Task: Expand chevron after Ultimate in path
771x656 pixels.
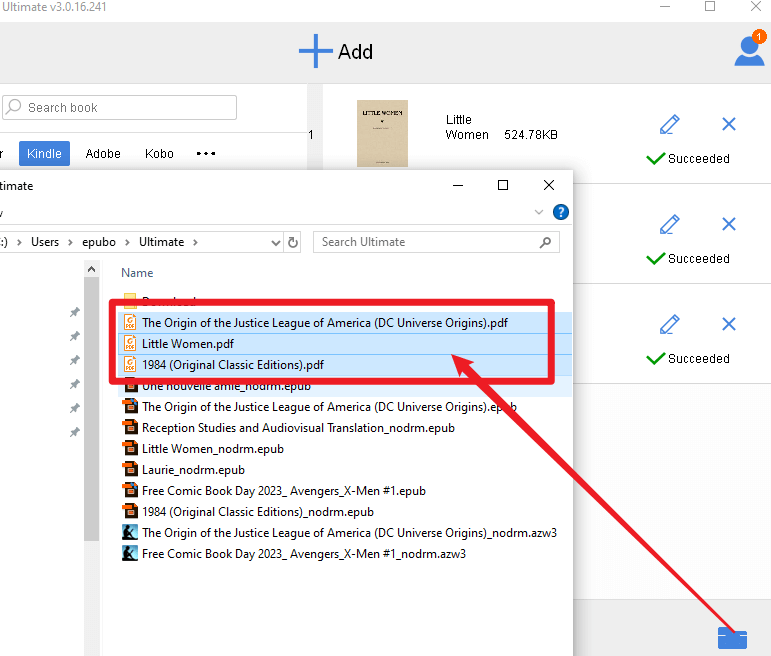Action: 195,242
